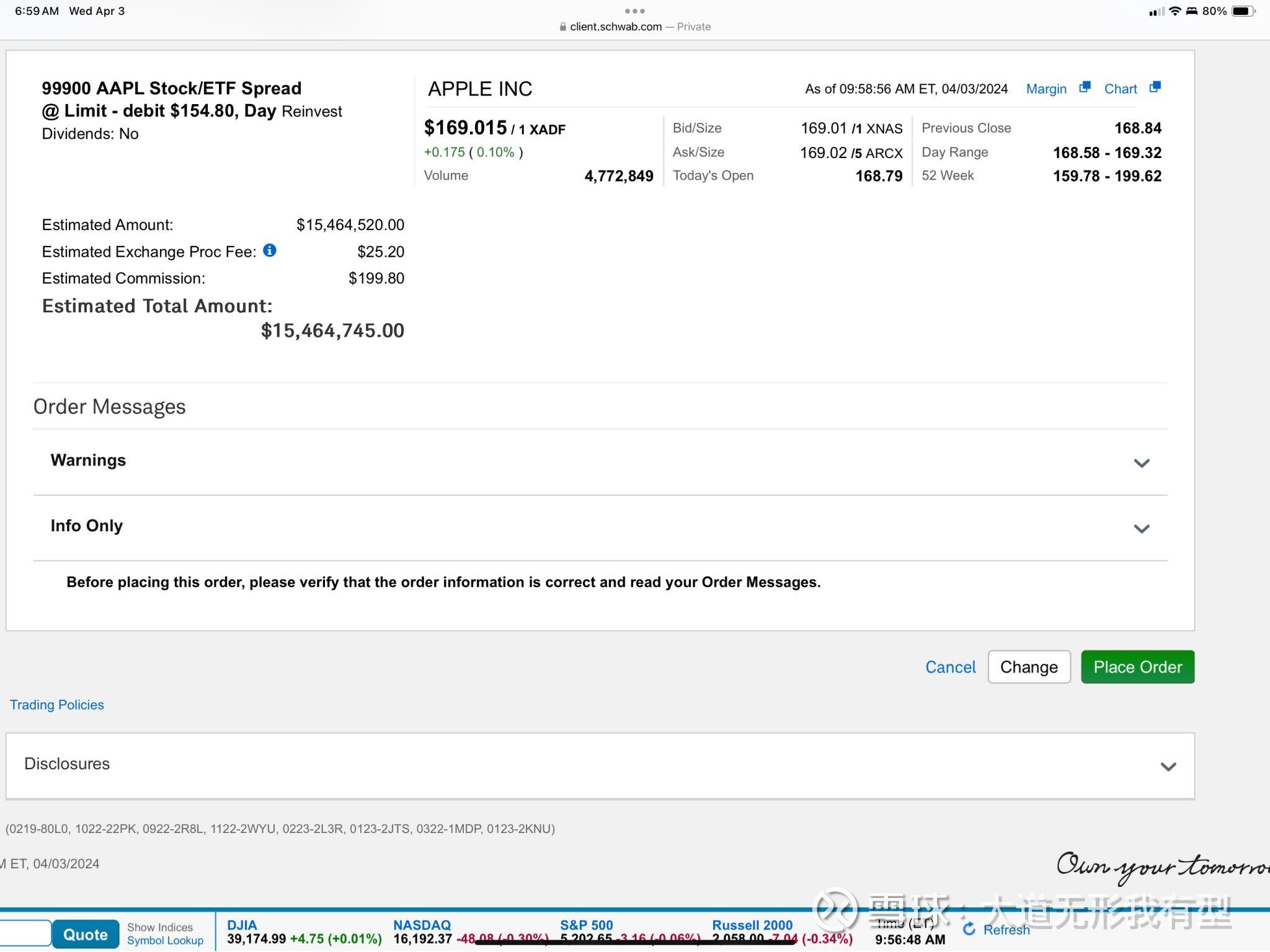
Task: Click the Estimated Commission $199.80 value
Action: pos(376,278)
